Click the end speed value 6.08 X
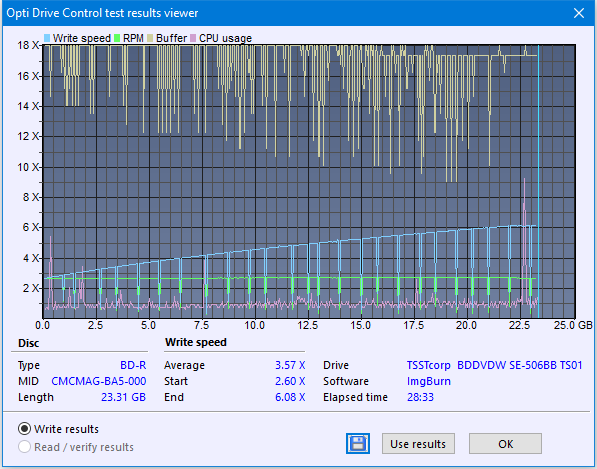Screen dimensions: 597x469 (290, 397)
